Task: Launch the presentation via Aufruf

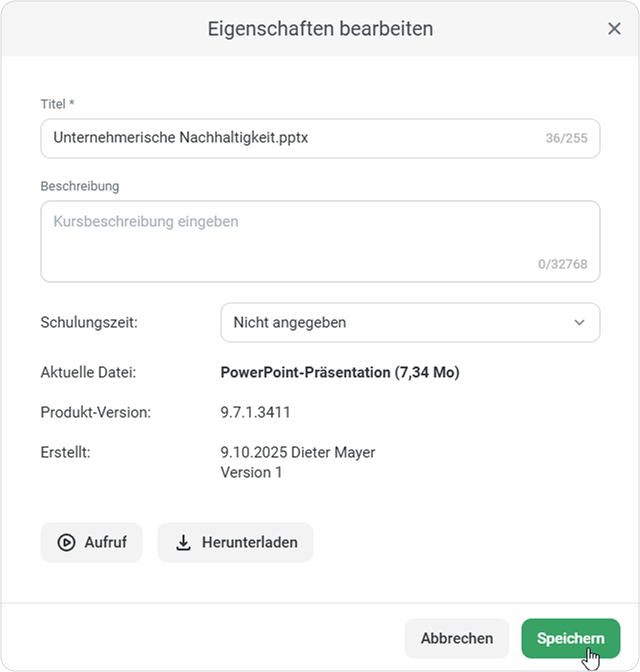Action: [91, 543]
